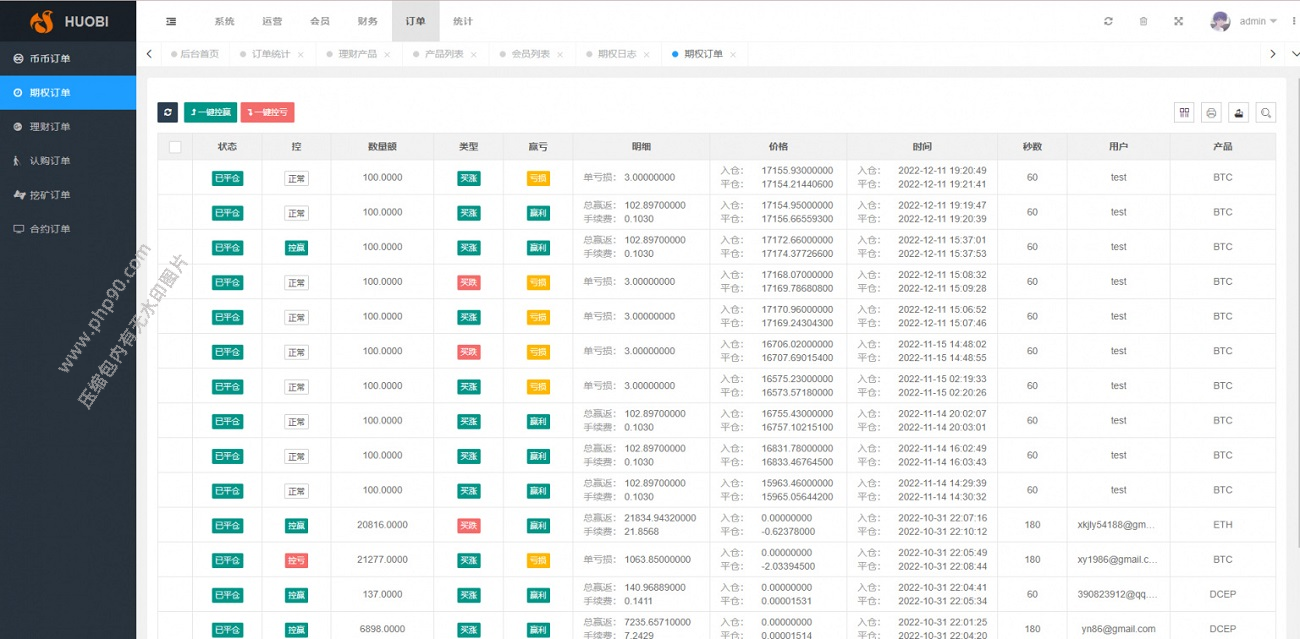This screenshot has width=1300, height=639.
Task: Open search with the magnifier icon
Action: pos(1265,113)
